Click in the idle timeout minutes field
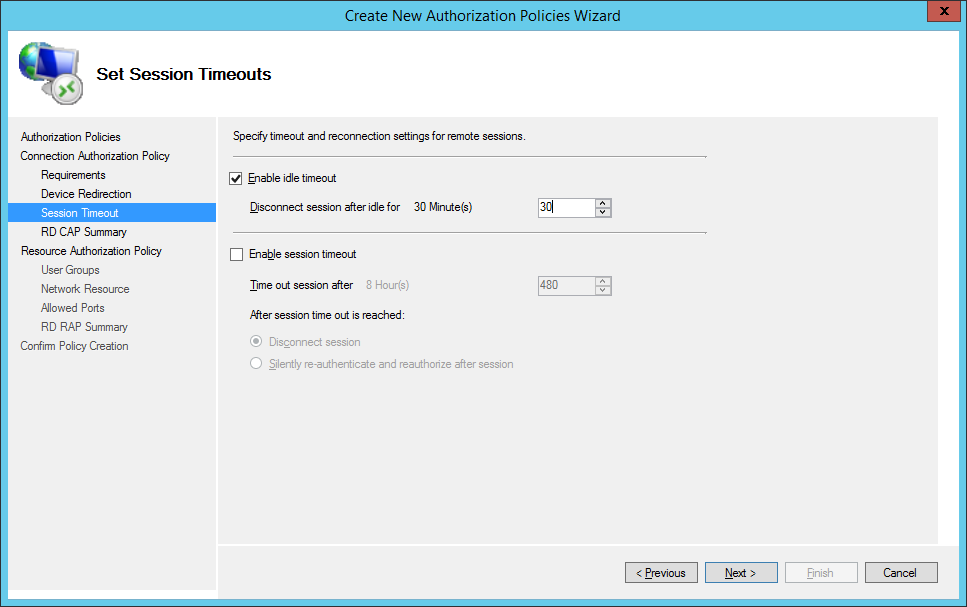Viewport: 967px width, 607px height. point(565,208)
